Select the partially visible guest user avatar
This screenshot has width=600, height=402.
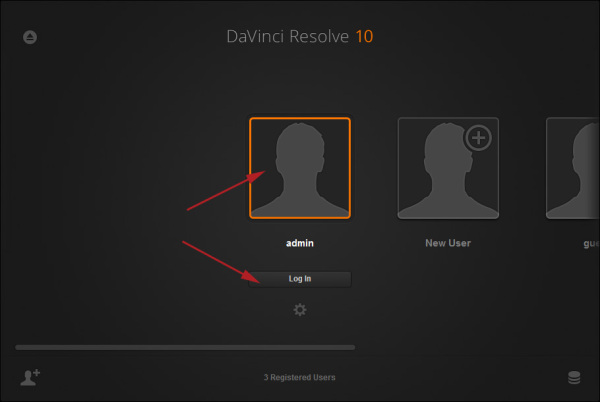572,168
